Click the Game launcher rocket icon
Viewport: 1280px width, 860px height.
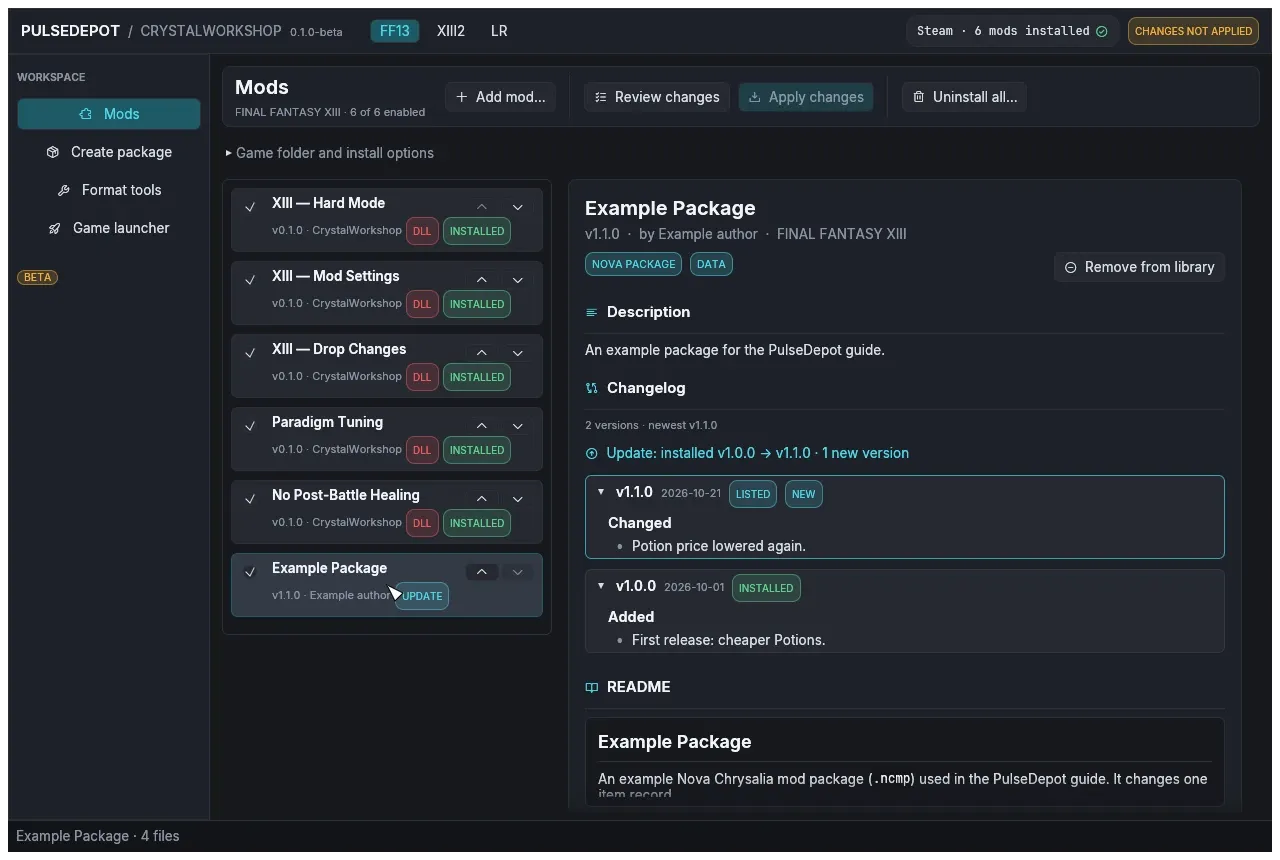coord(55,228)
